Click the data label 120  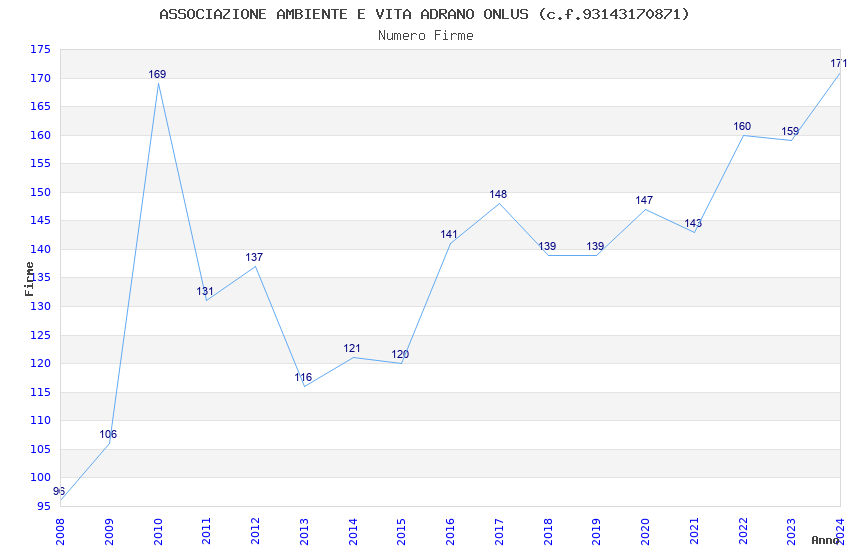400,354
